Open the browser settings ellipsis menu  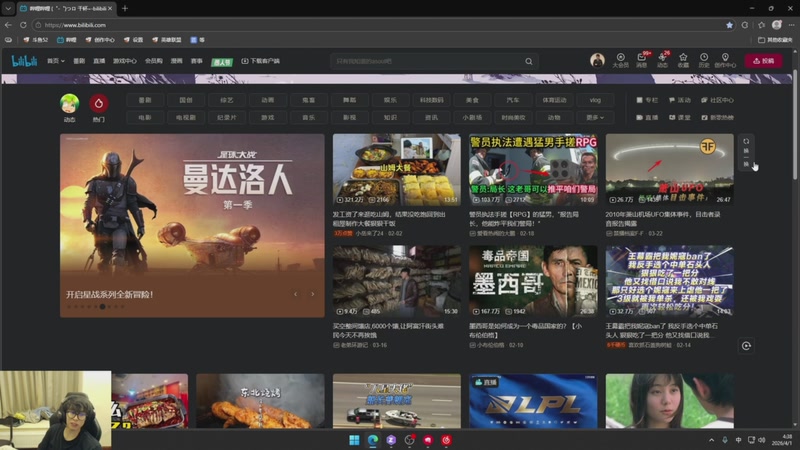pos(791,24)
